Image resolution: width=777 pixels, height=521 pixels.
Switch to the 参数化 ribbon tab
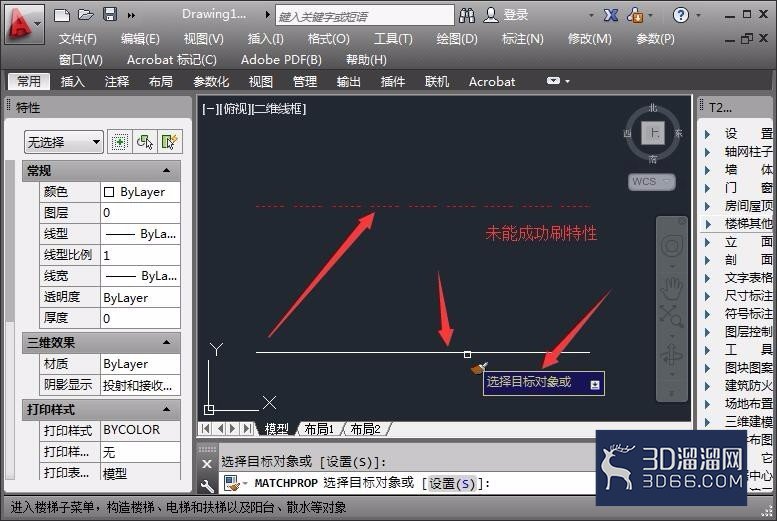[211, 81]
